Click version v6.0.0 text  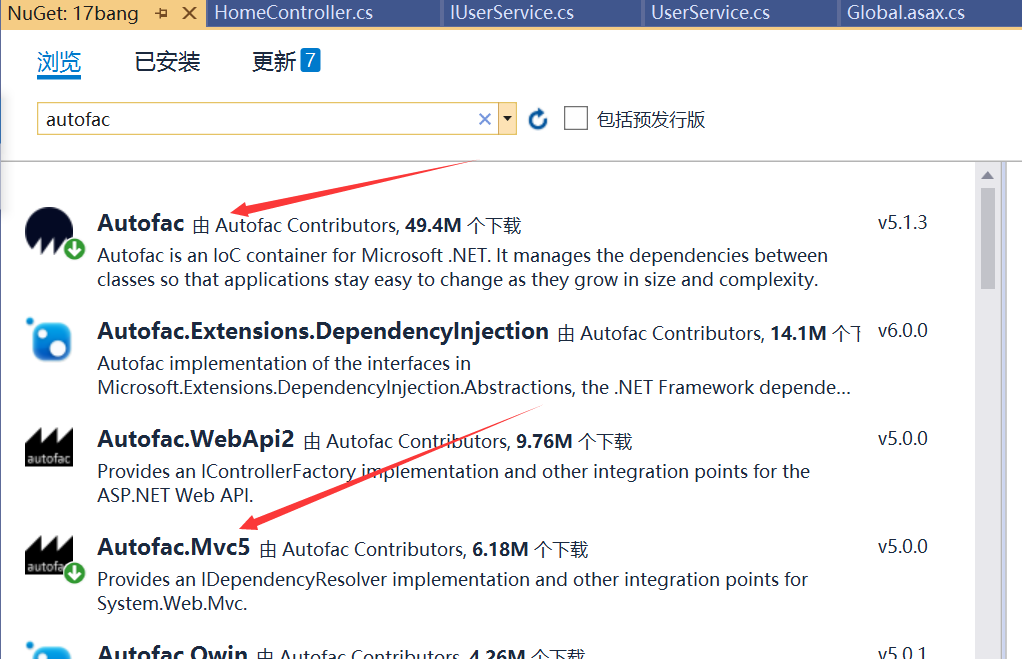(x=902, y=330)
